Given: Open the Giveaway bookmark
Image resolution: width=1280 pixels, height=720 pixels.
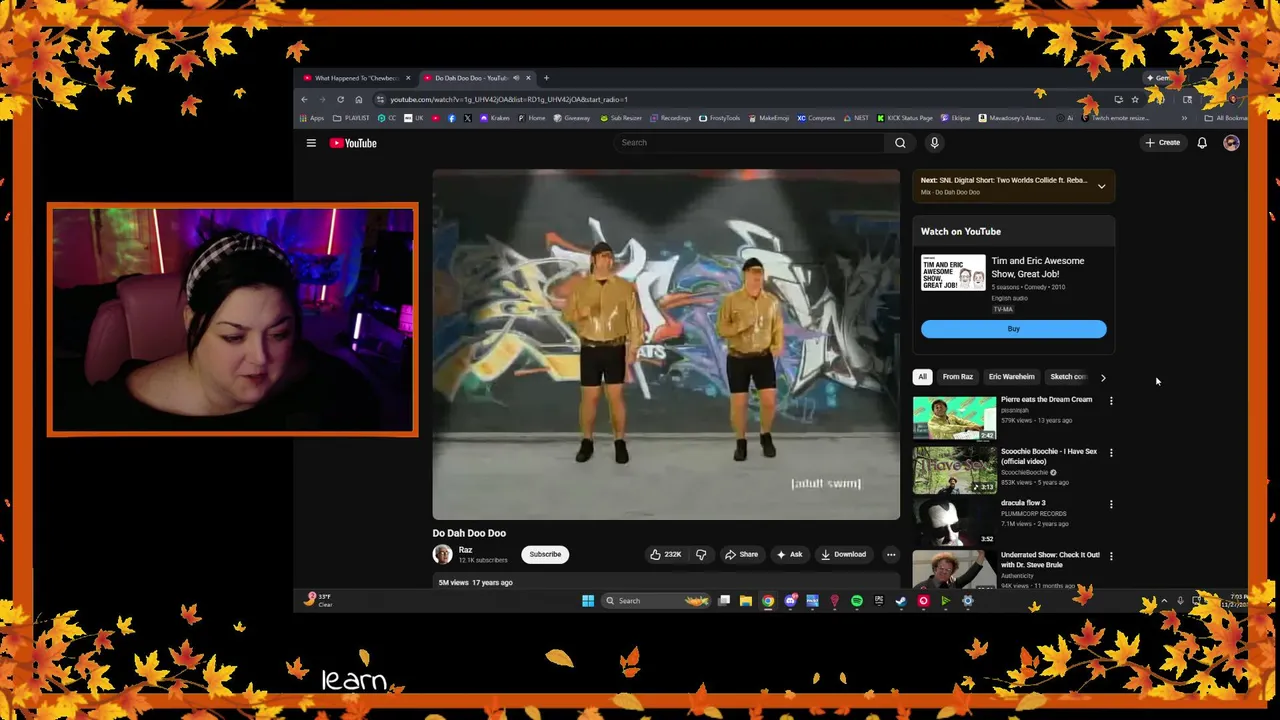Looking at the screenshot, I should [x=571, y=118].
